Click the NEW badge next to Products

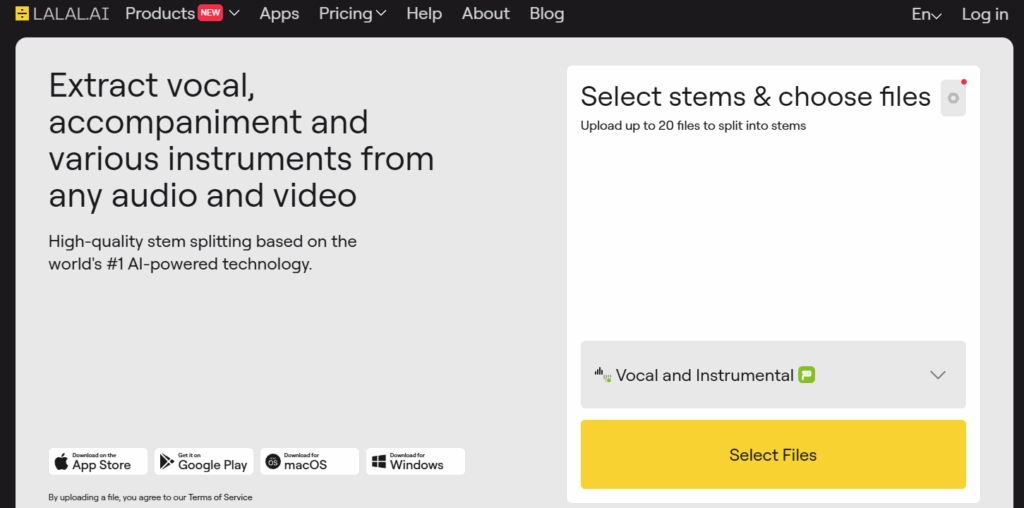click(x=210, y=13)
